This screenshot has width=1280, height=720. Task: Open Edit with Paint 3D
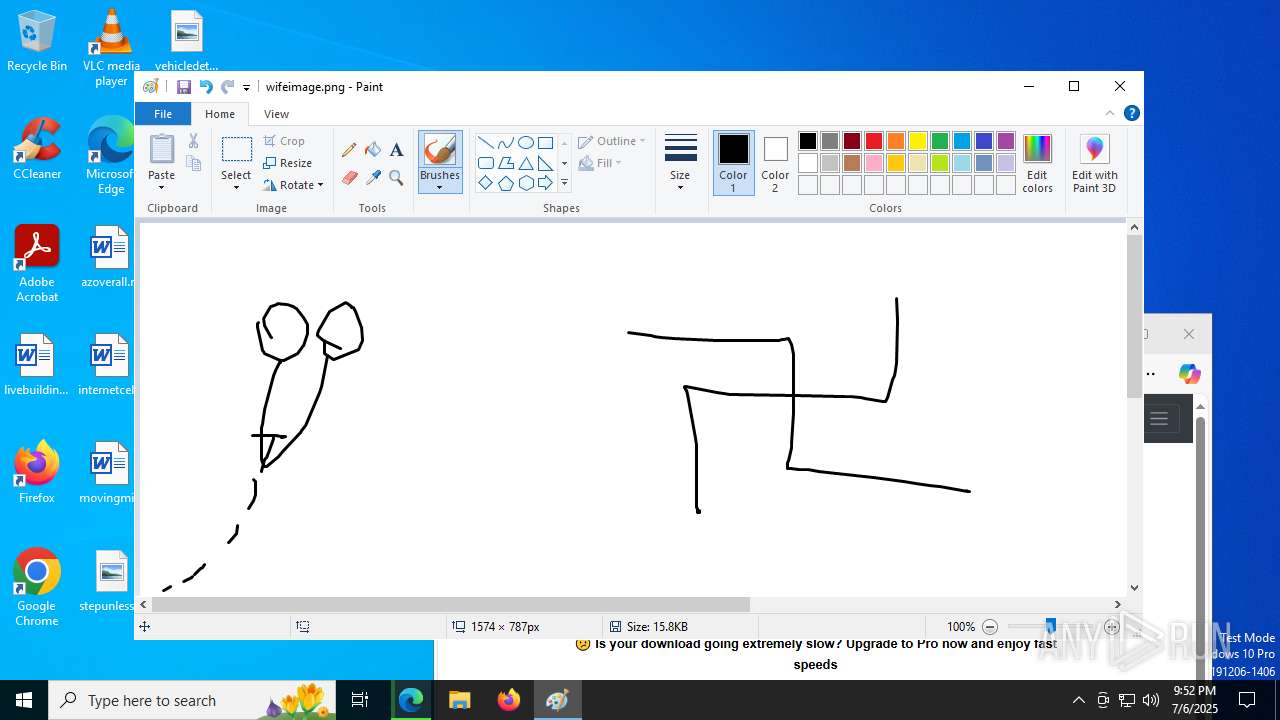coord(1094,164)
